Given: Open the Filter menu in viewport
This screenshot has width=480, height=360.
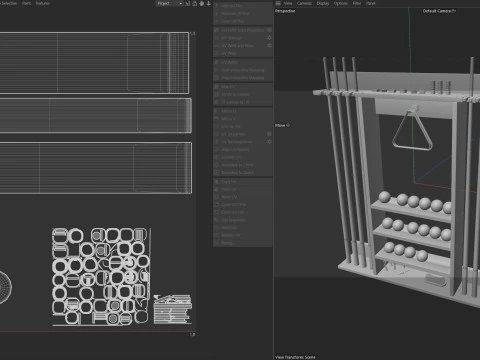Looking at the screenshot, I should pyautogui.click(x=357, y=3).
